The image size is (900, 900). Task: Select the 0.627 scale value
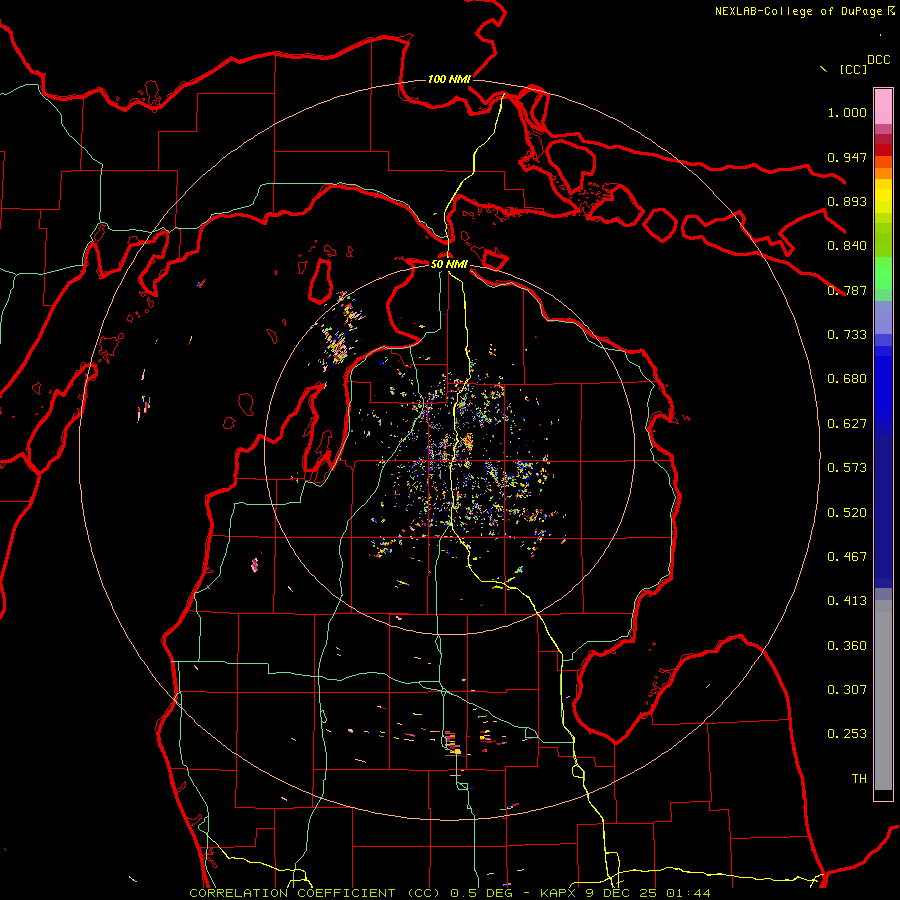point(847,424)
